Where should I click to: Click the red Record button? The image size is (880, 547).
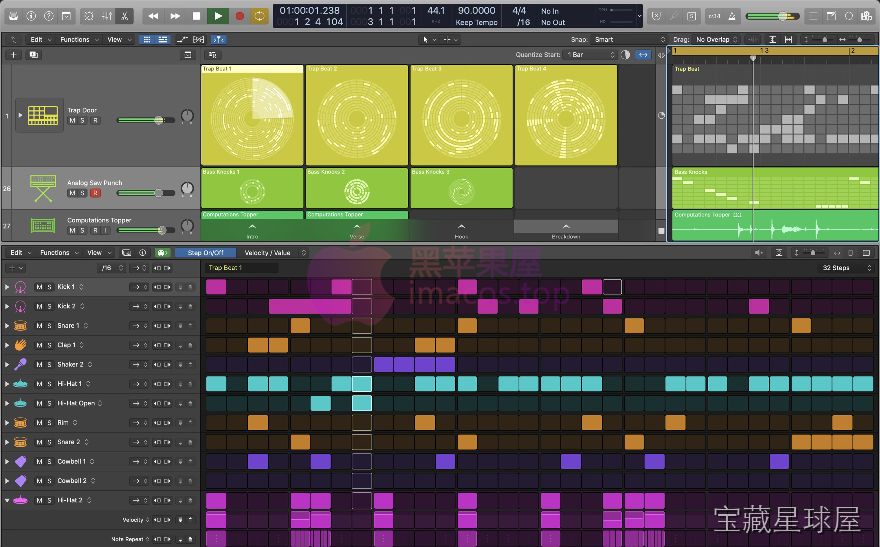point(240,16)
